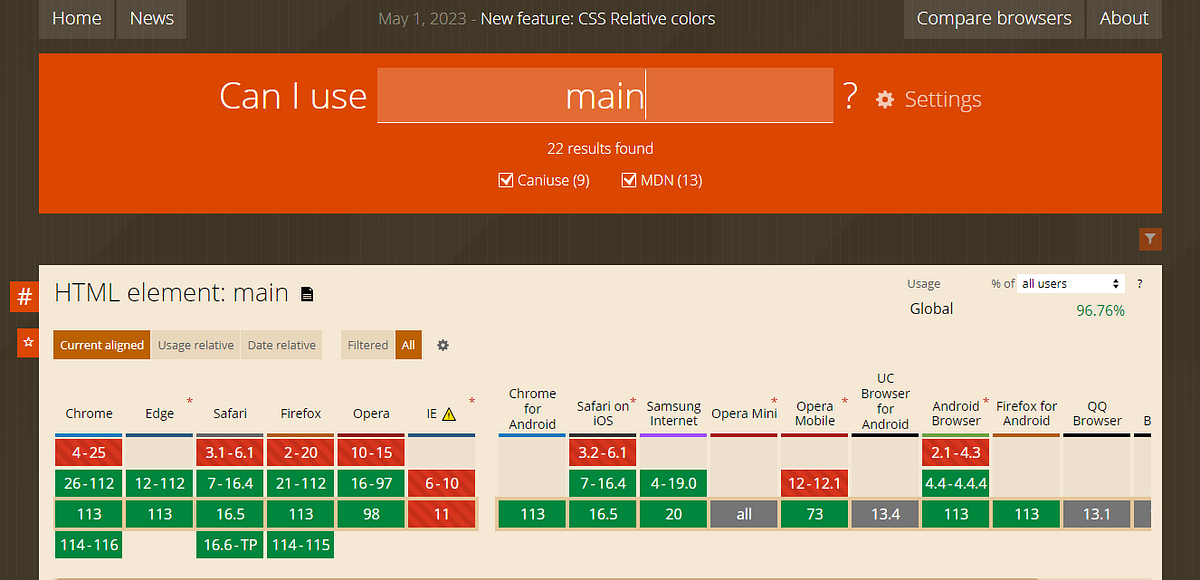Viewport: 1200px width, 580px height.
Task: Click the anchor link hash icon in sidebar
Action: (x=24, y=297)
